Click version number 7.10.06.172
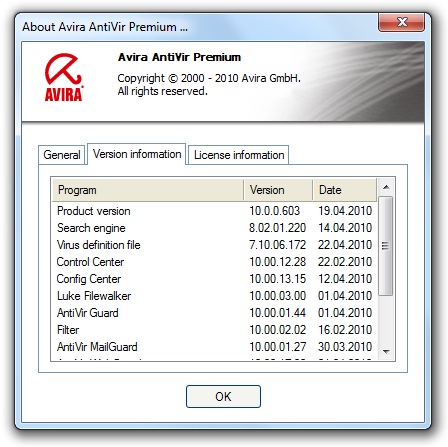This screenshot has height=447, width=448. 277,245
